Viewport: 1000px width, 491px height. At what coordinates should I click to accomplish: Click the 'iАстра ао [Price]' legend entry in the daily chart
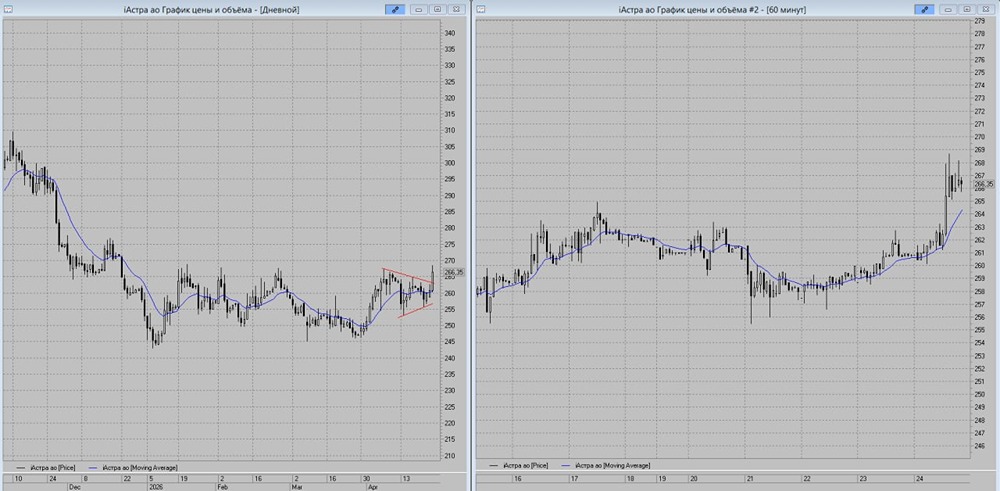[x=48, y=467]
